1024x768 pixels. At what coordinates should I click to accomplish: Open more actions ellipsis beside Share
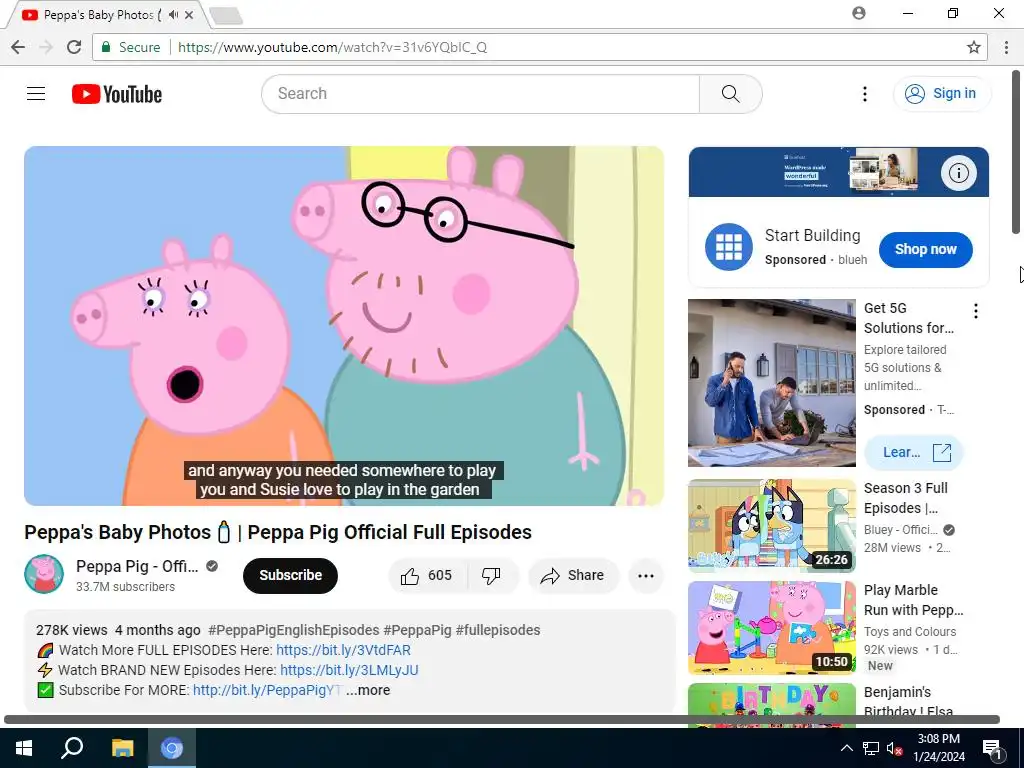[x=646, y=575]
